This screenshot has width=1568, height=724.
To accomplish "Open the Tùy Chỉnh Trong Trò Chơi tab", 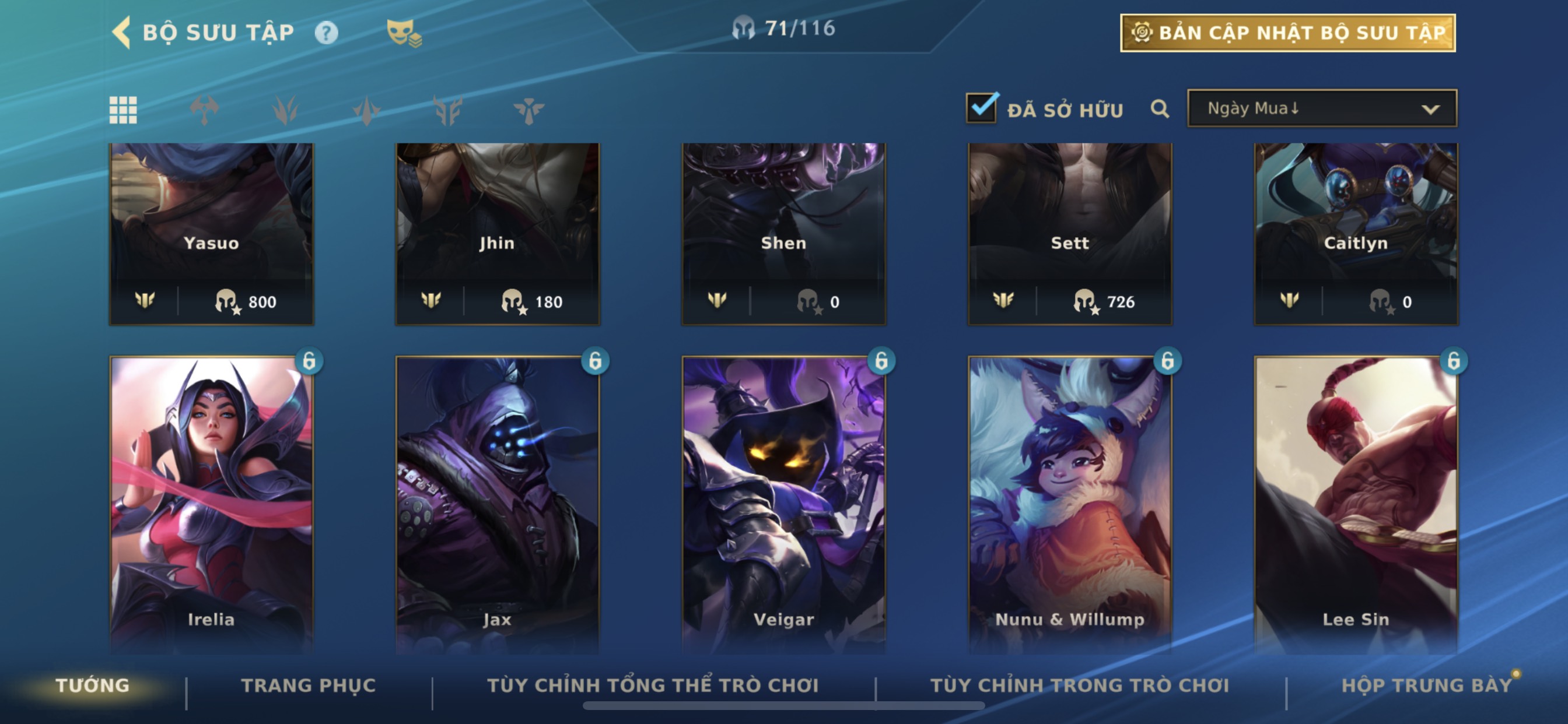I will coord(1080,685).
